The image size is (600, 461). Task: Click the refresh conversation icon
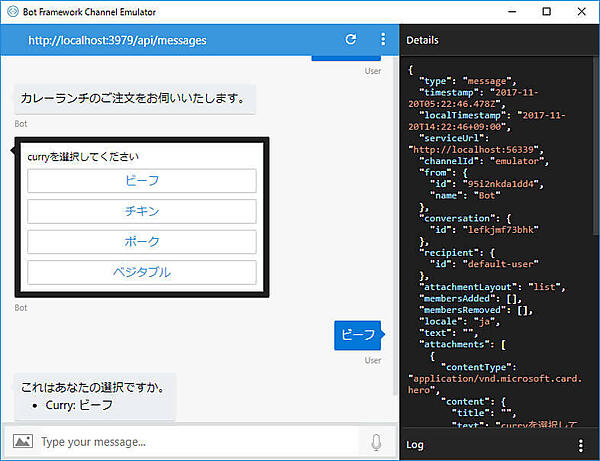point(350,40)
